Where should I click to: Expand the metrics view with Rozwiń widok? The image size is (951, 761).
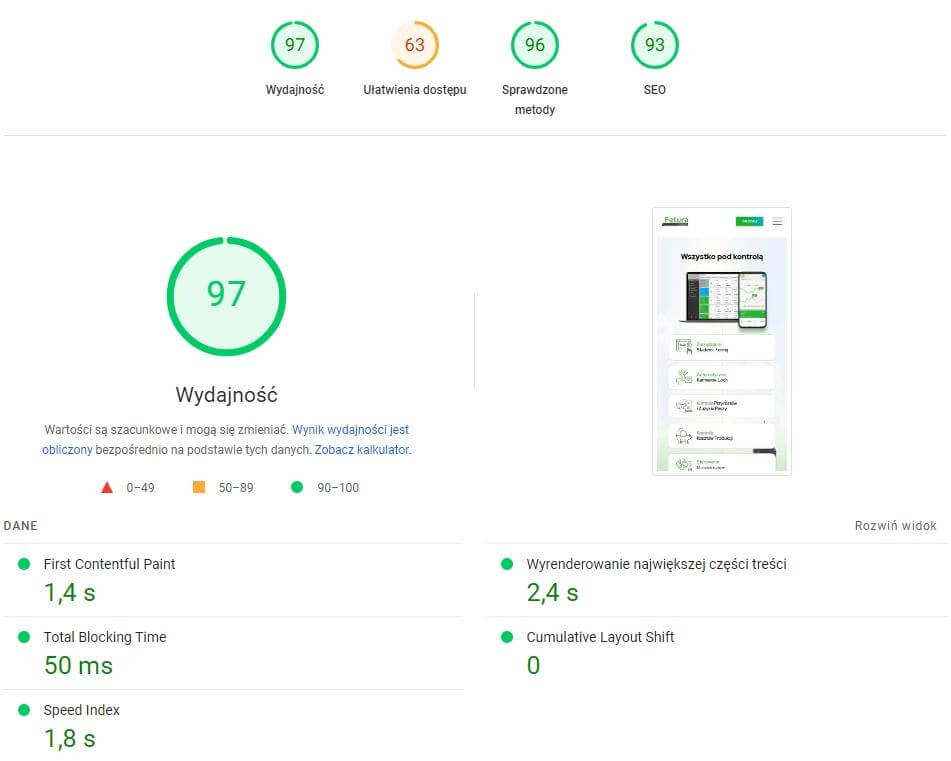tap(895, 526)
